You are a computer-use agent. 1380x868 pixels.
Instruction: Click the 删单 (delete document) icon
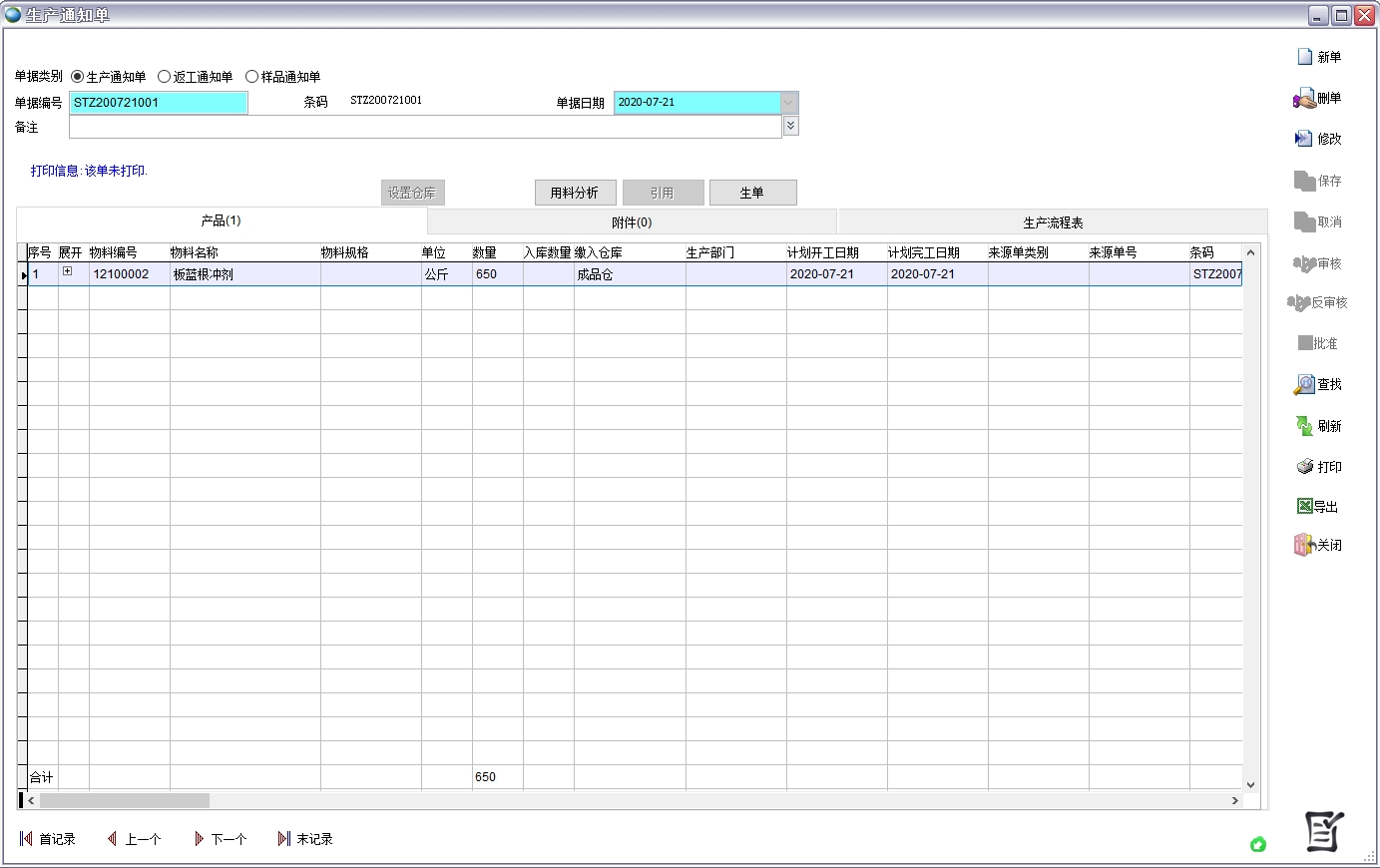point(1304,99)
